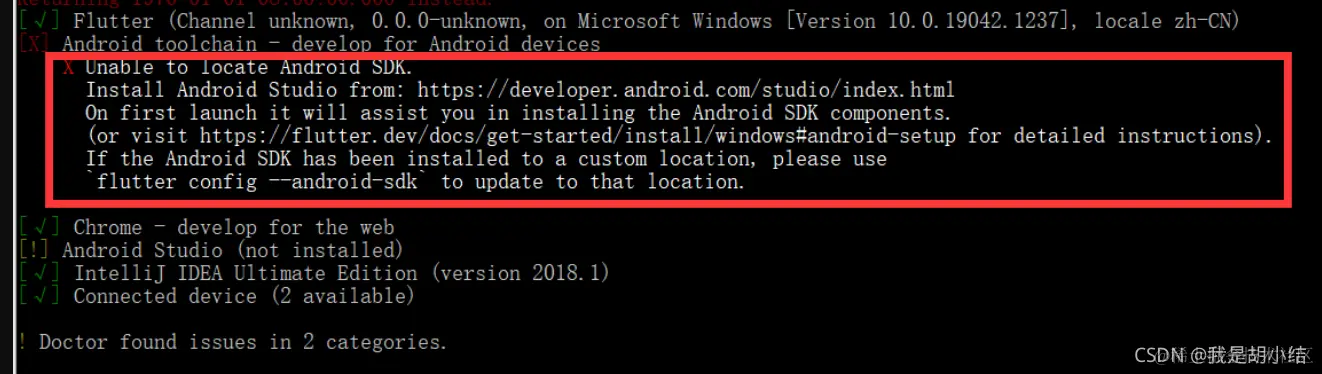The width and height of the screenshot is (1322, 374).
Task: Click the checkmark beside IntelliJ IDEA
Action: coord(38,273)
